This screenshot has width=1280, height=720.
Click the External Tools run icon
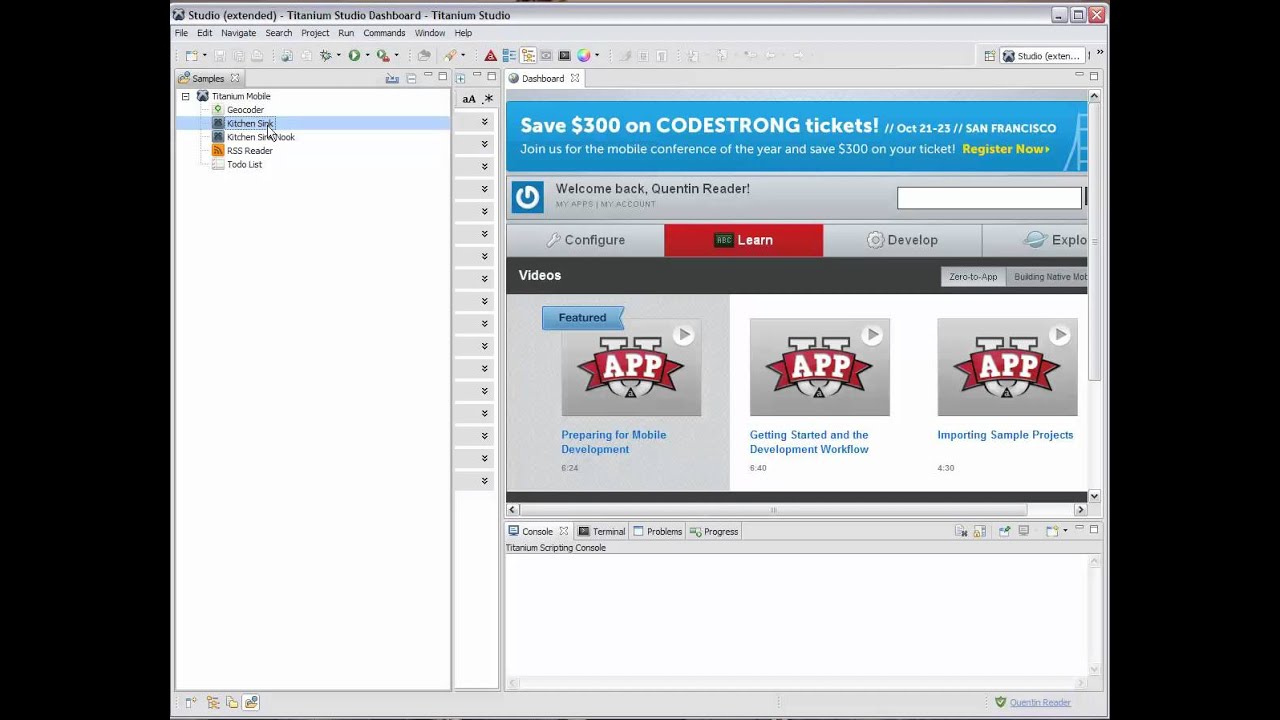(382, 56)
